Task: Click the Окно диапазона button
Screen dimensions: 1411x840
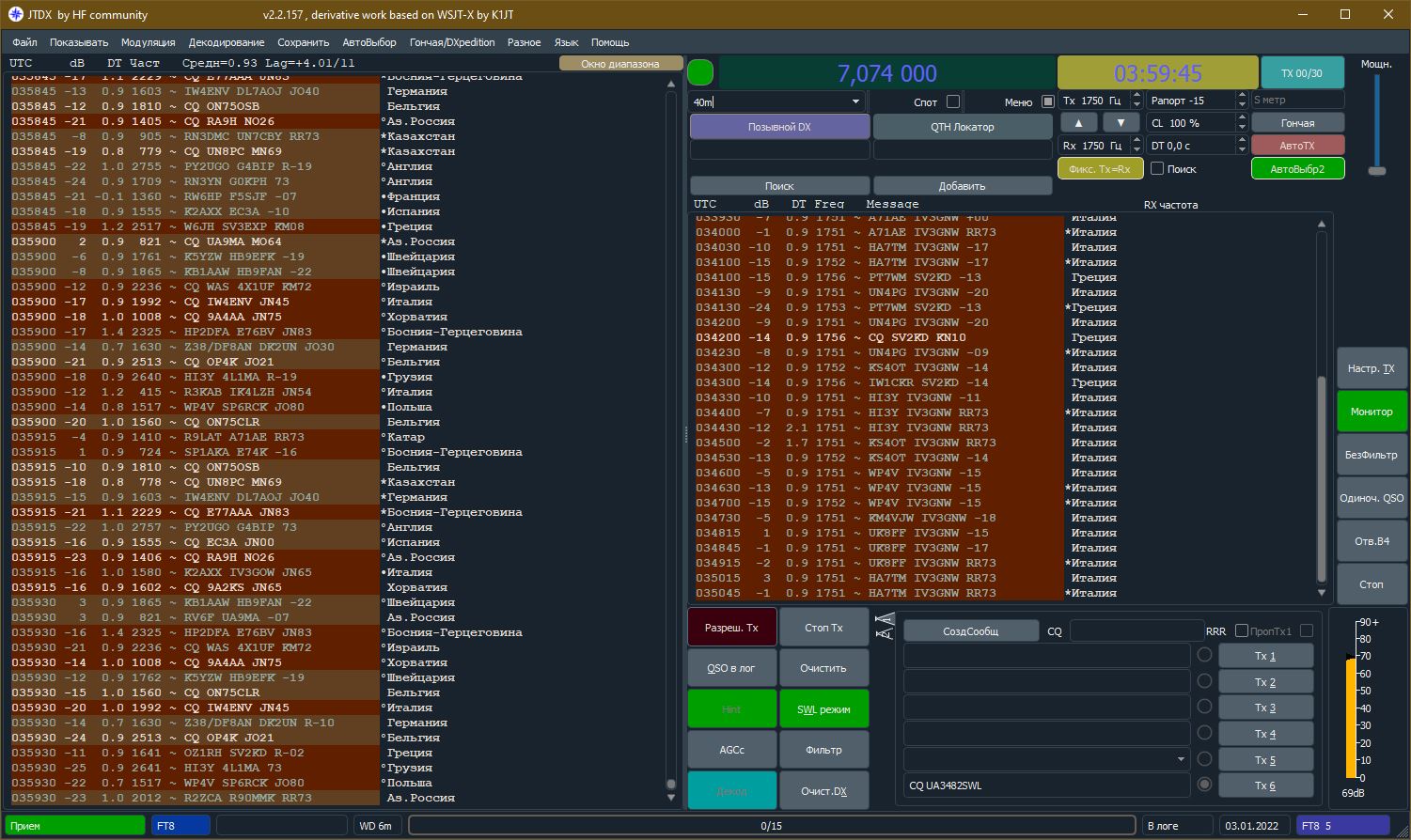Action: coord(620,64)
